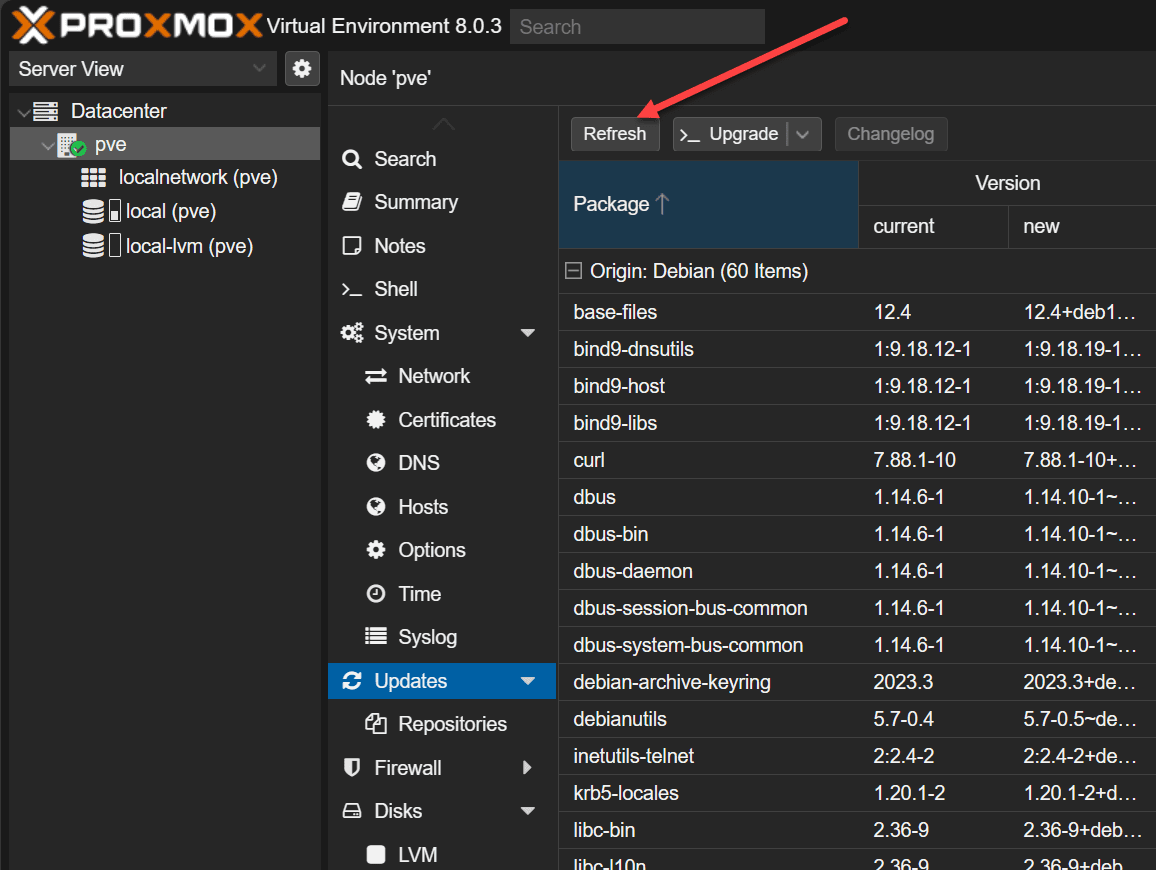Image resolution: width=1156 pixels, height=870 pixels.
Task: Click the Summary book icon
Action: [x=352, y=202]
